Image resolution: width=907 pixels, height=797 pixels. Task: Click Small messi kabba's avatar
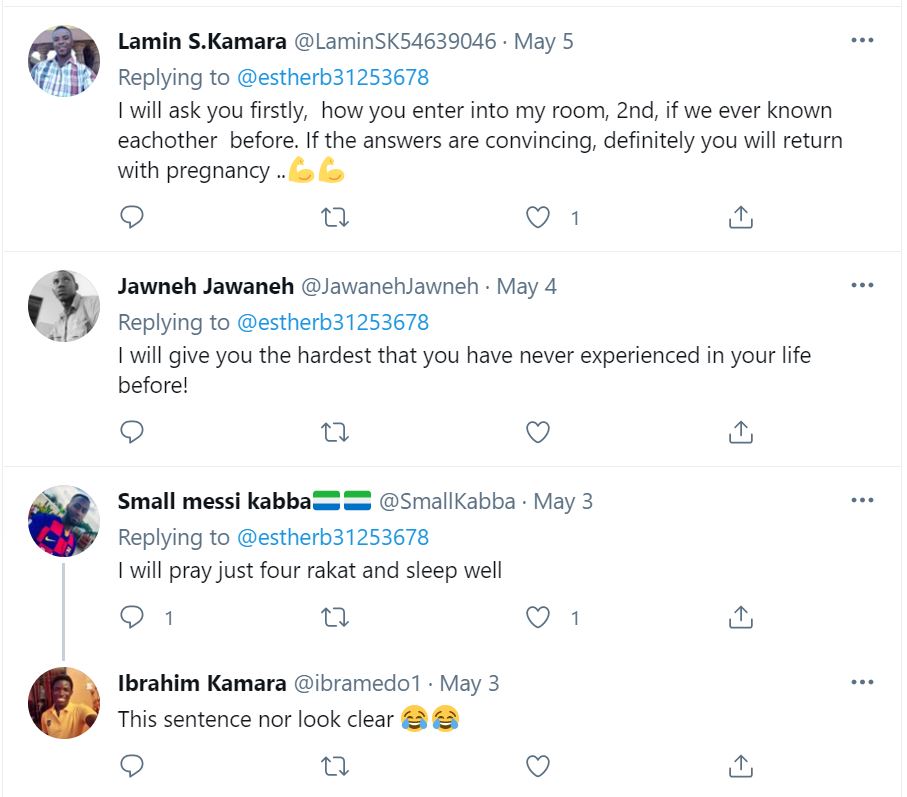[63, 521]
